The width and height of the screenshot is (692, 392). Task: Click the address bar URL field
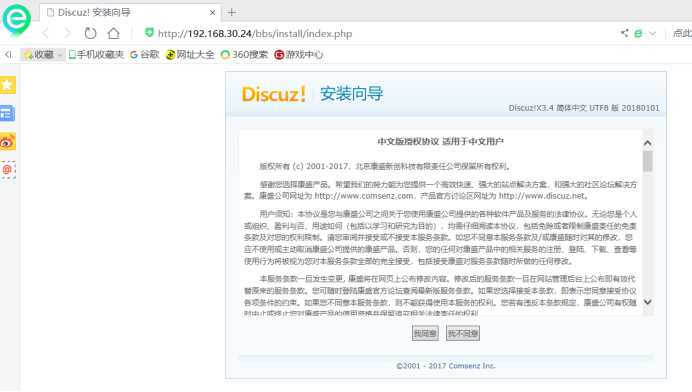point(255,34)
